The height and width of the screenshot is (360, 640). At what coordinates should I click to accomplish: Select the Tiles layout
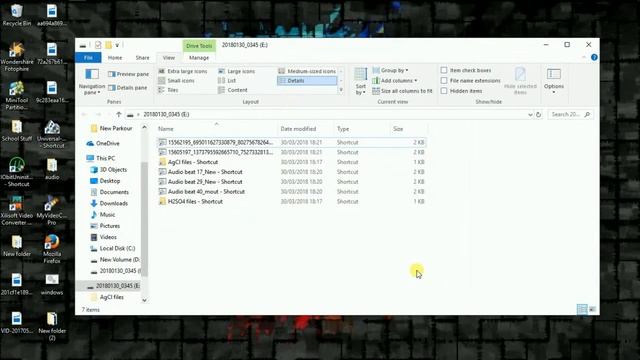click(x=168, y=90)
